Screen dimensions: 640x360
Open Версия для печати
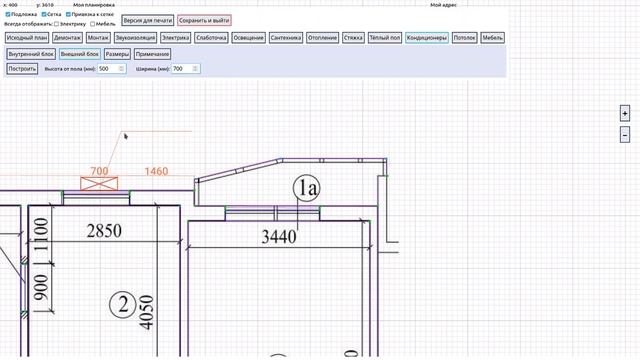(x=148, y=20)
